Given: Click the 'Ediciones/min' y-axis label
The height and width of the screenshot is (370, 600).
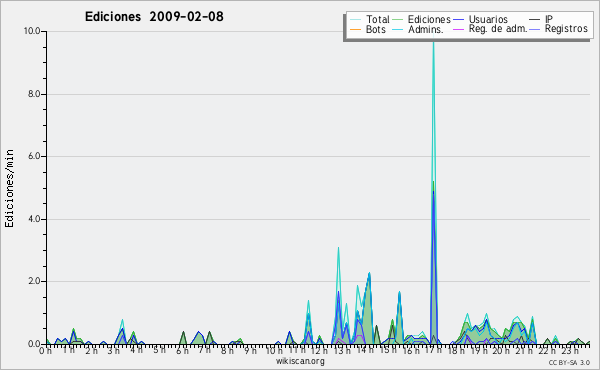Looking at the screenshot, I should coord(9,188).
